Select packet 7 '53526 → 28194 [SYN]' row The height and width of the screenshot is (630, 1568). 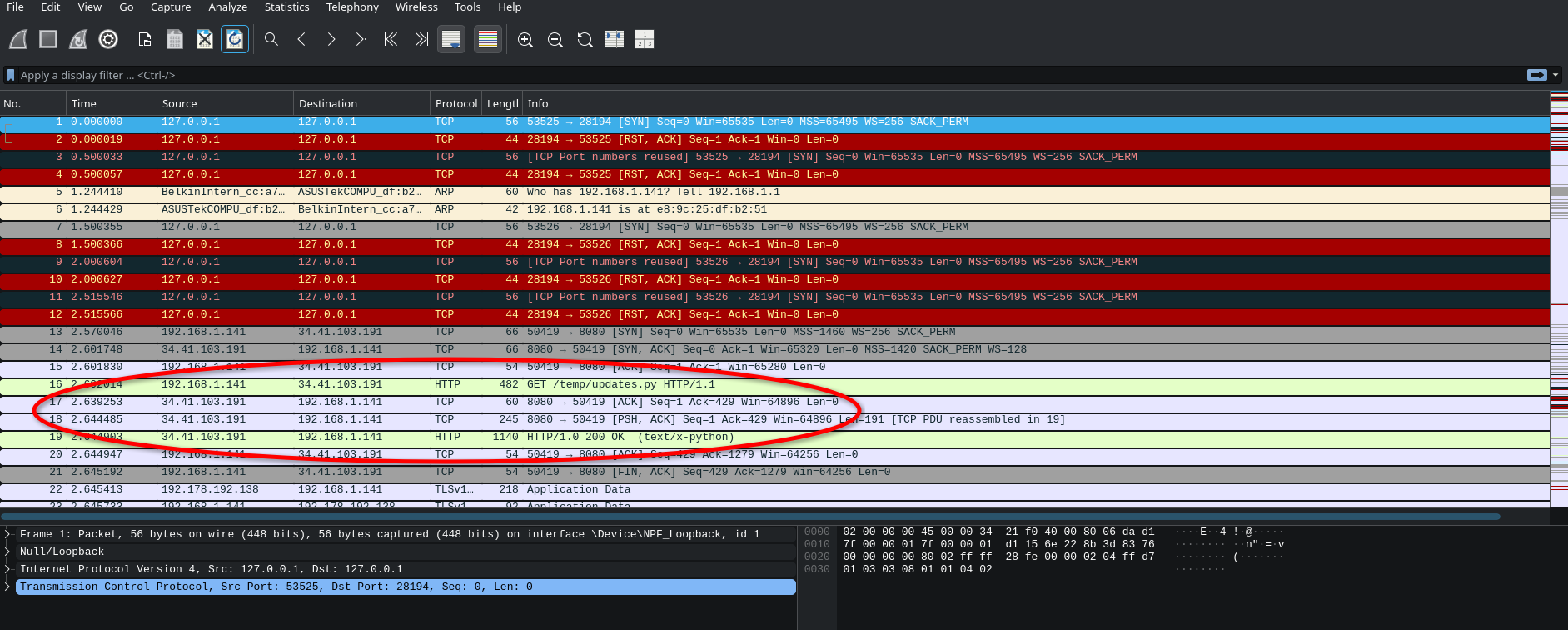coord(774,227)
